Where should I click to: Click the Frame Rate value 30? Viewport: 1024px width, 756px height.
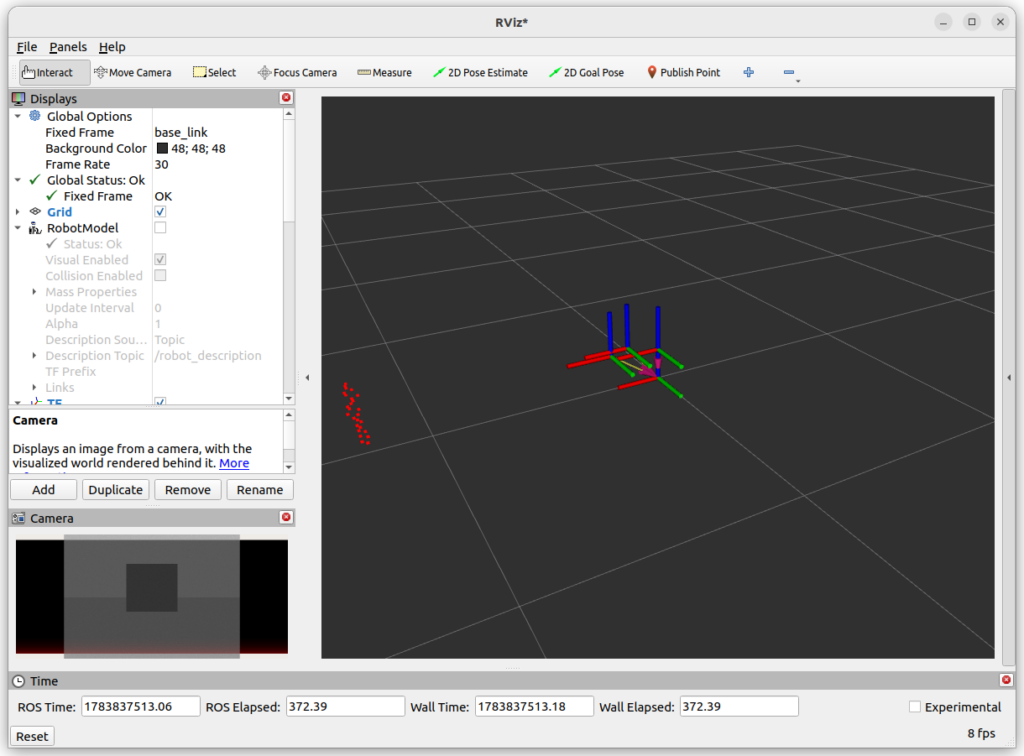pyautogui.click(x=161, y=165)
